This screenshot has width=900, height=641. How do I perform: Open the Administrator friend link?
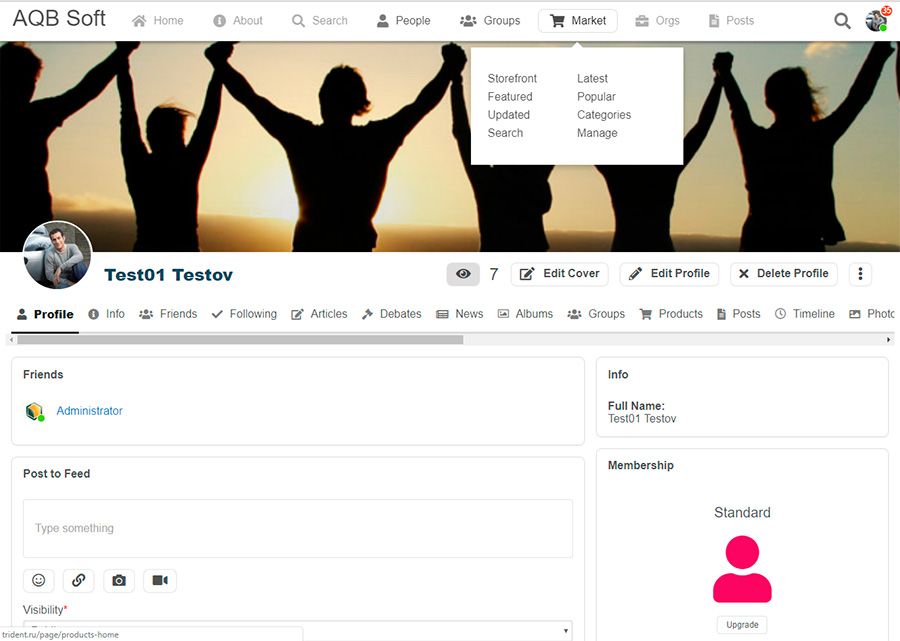[89, 411]
